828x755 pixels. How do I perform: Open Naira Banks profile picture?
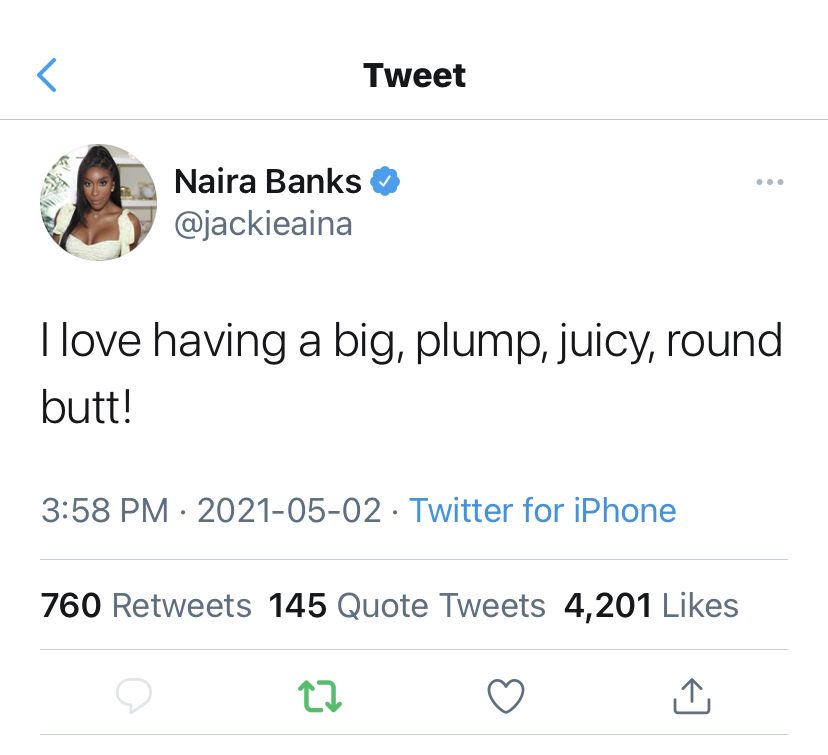[99, 202]
